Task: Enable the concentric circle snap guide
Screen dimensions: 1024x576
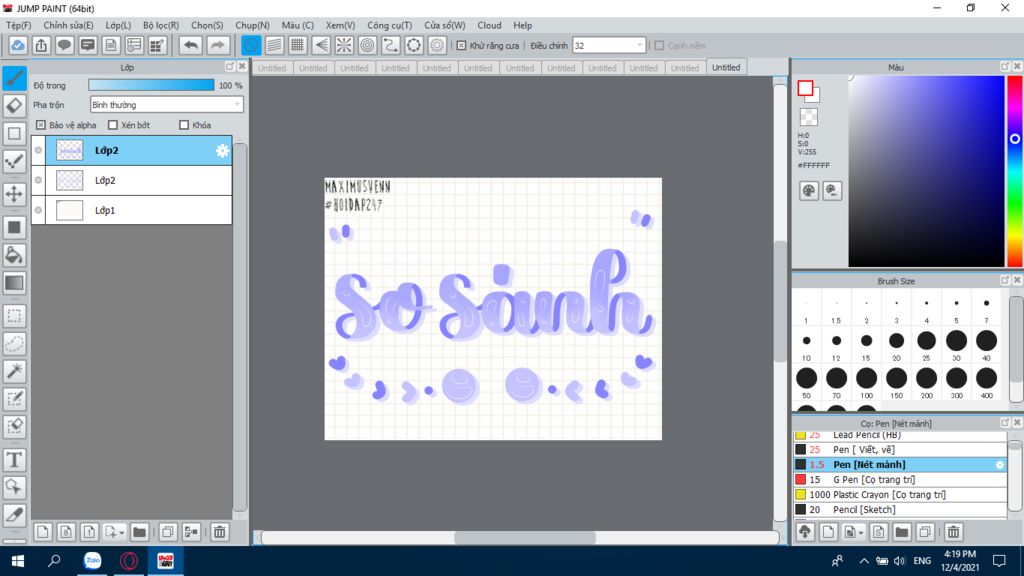Action: pyautogui.click(x=368, y=45)
